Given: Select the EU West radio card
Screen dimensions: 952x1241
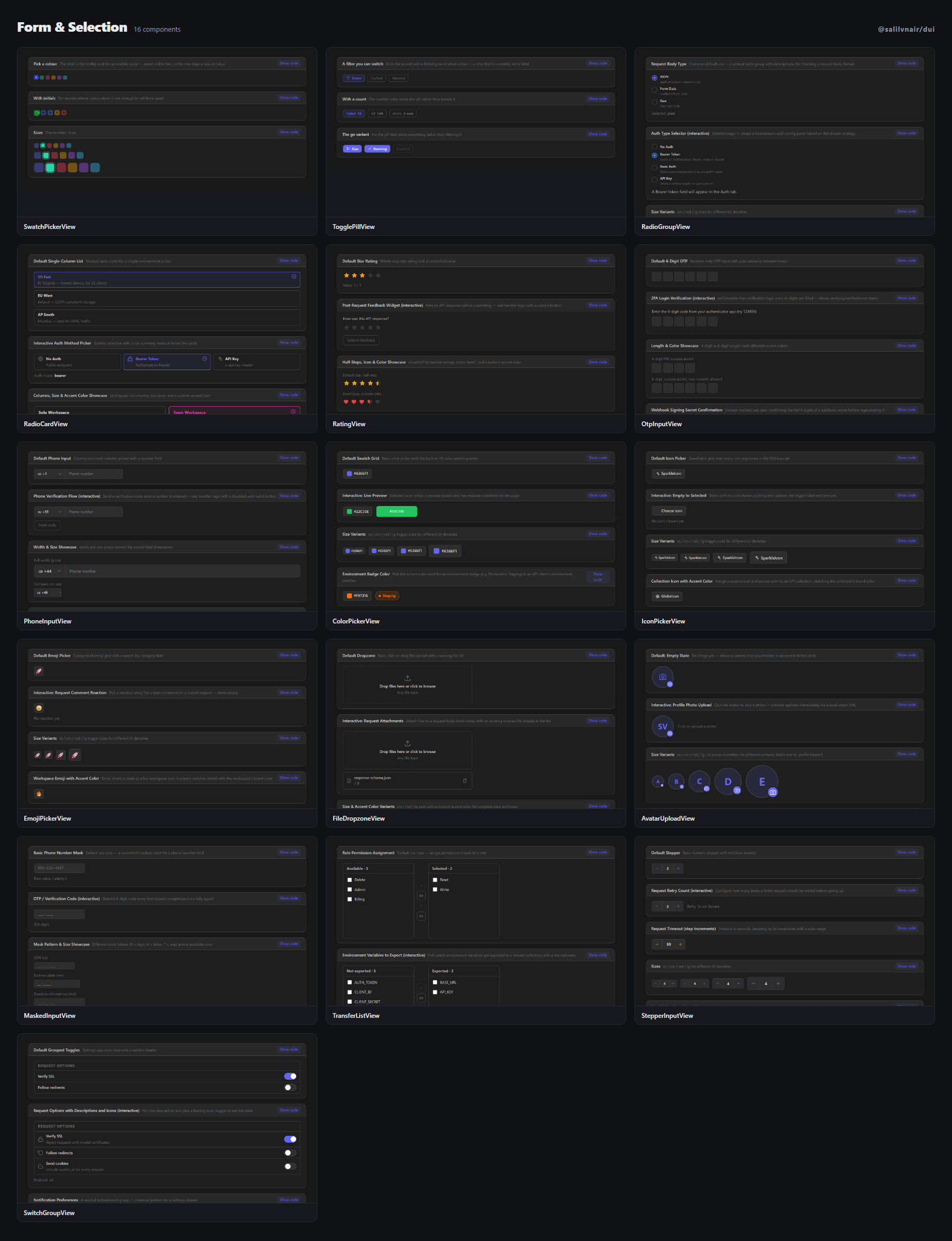Looking at the screenshot, I should pos(167,299).
